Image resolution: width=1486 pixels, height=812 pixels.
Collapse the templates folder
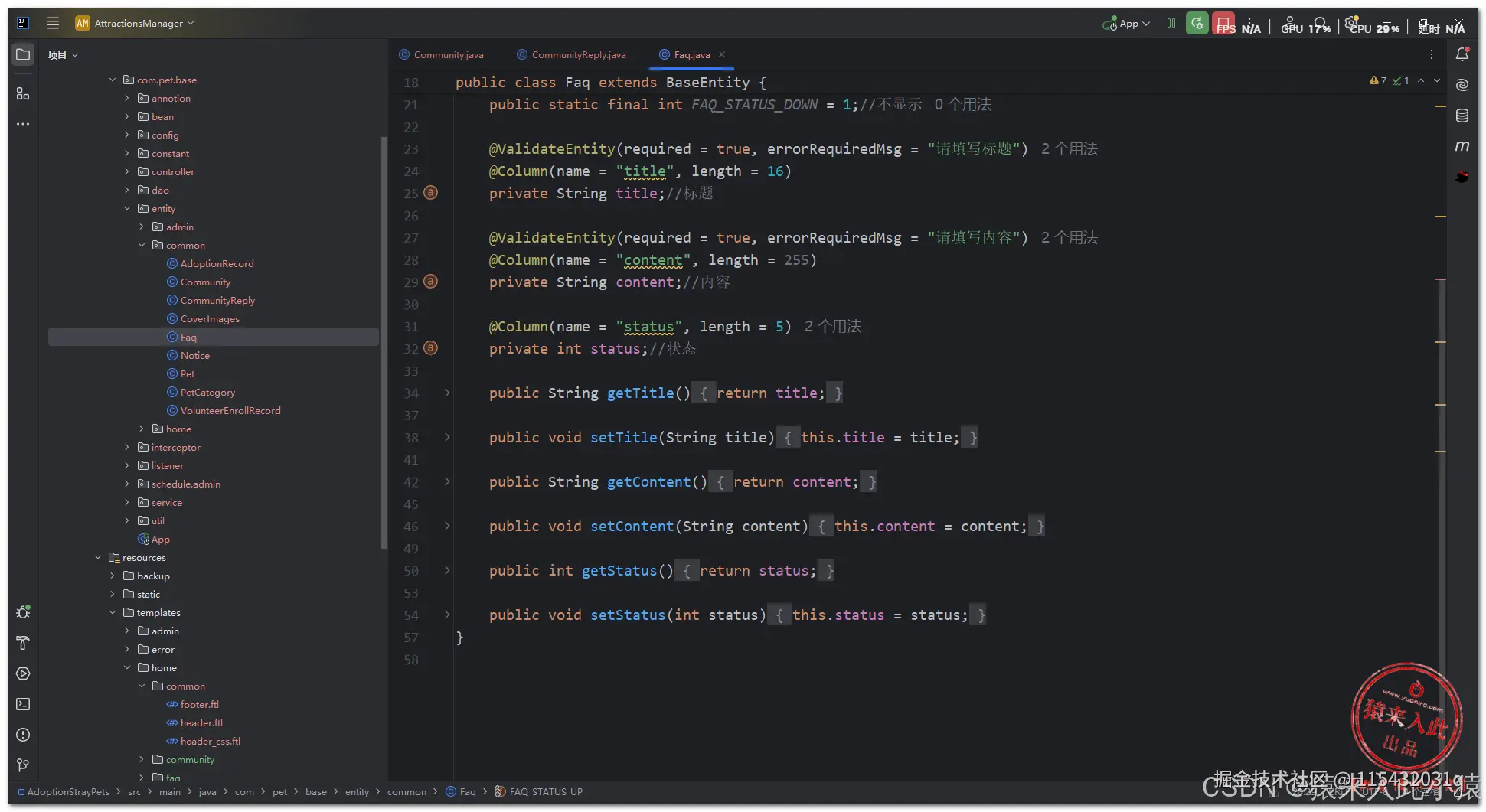point(113,612)
